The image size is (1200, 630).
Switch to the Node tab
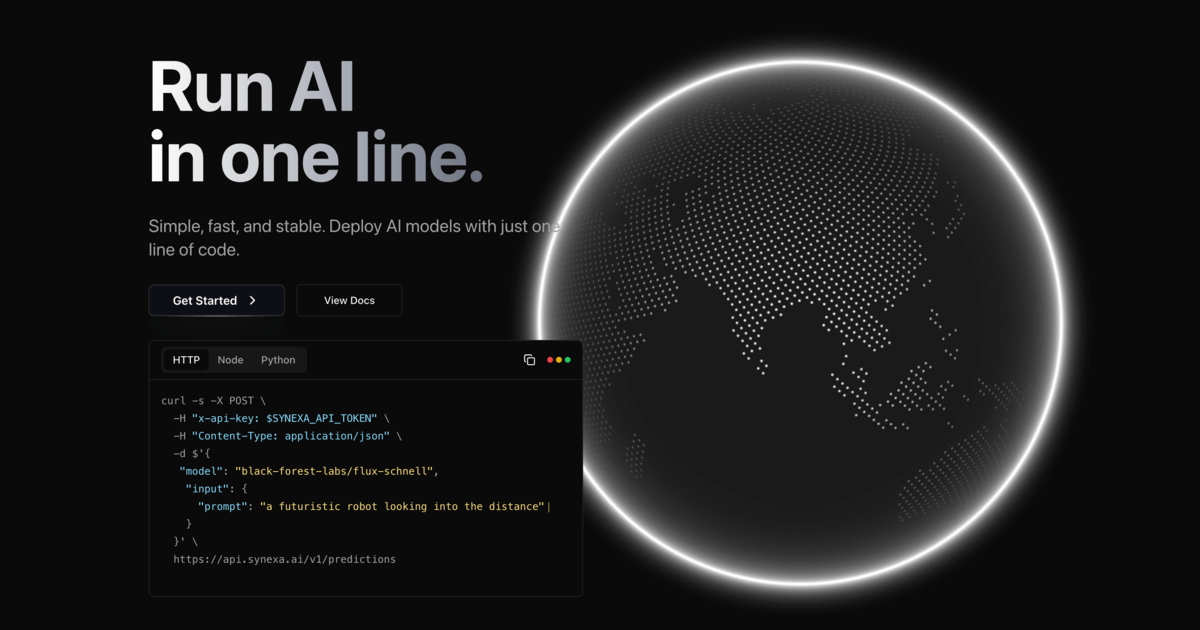coord(230,360)
